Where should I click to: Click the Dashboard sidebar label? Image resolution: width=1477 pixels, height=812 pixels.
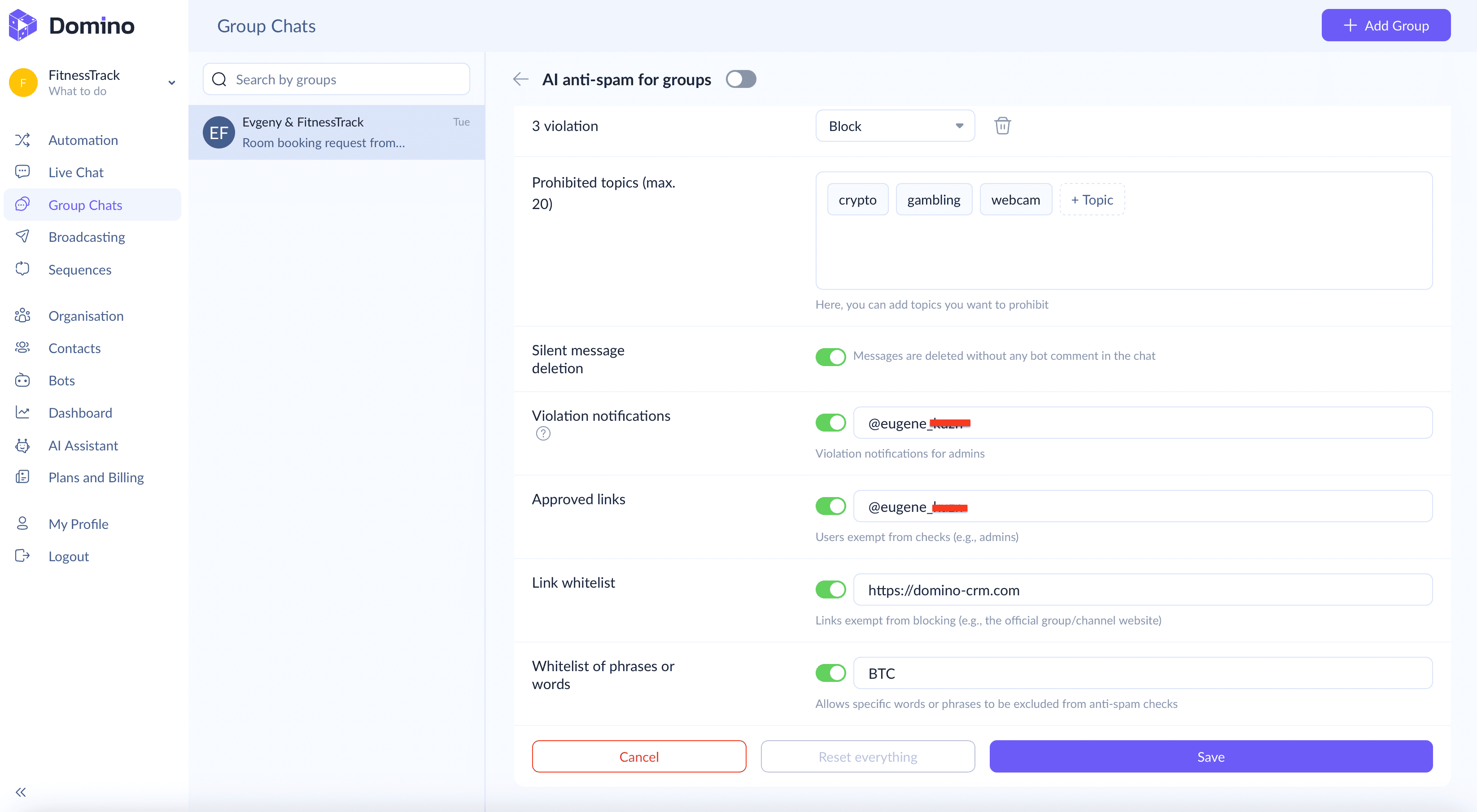80,413
